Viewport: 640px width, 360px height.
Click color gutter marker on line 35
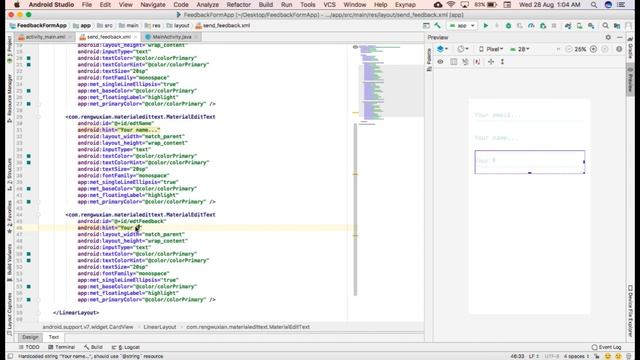pyautogui.click(x=29, y=156)
